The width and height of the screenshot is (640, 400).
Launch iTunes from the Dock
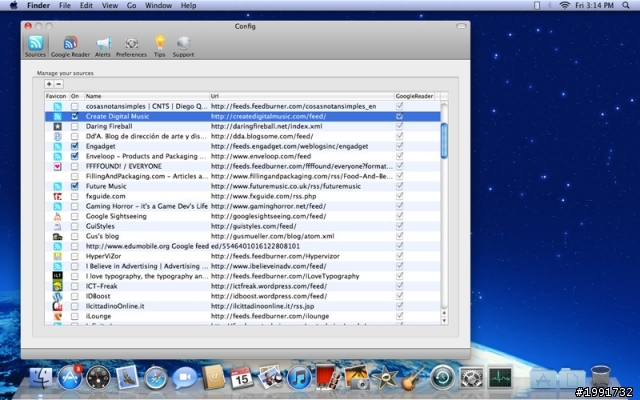(299, 378)
